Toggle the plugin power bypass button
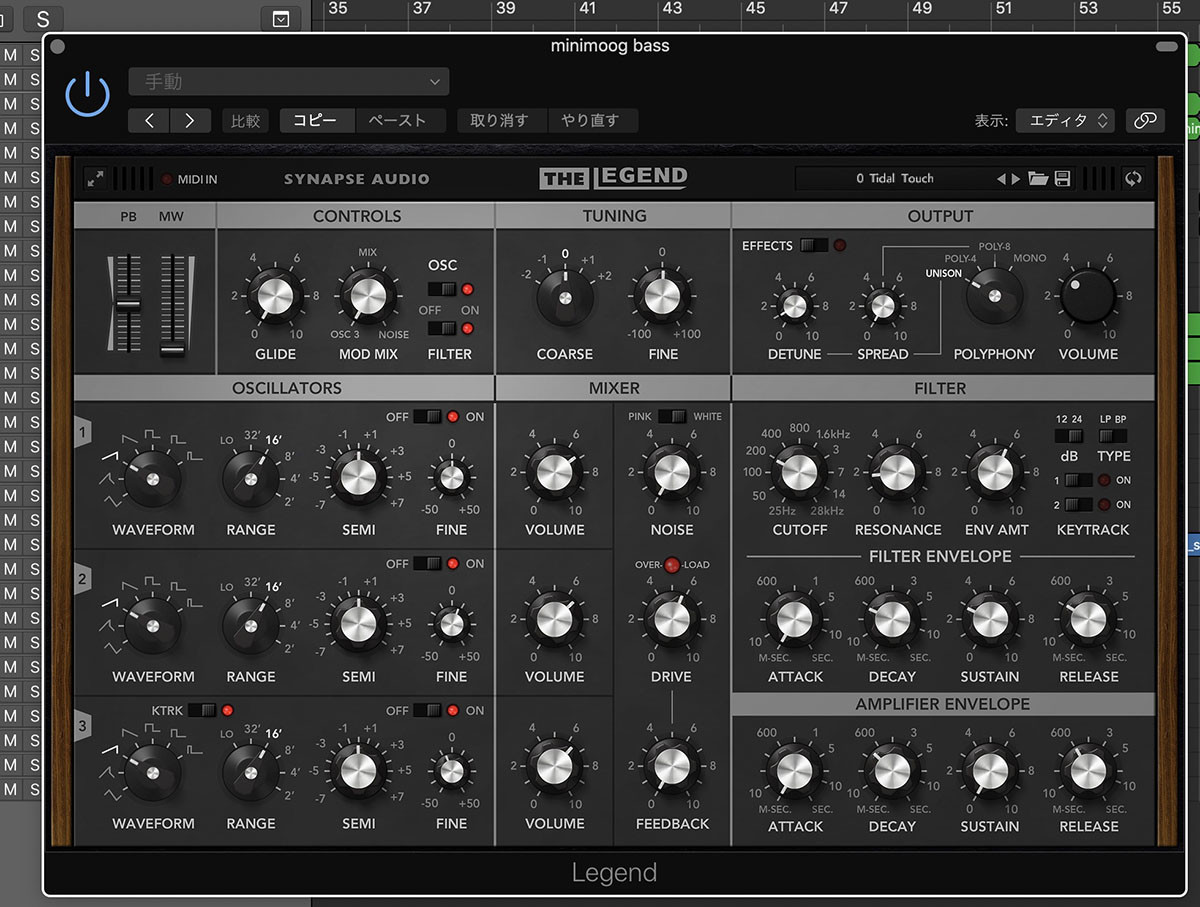Screen dimensions: 1200x907 (88, 95)
